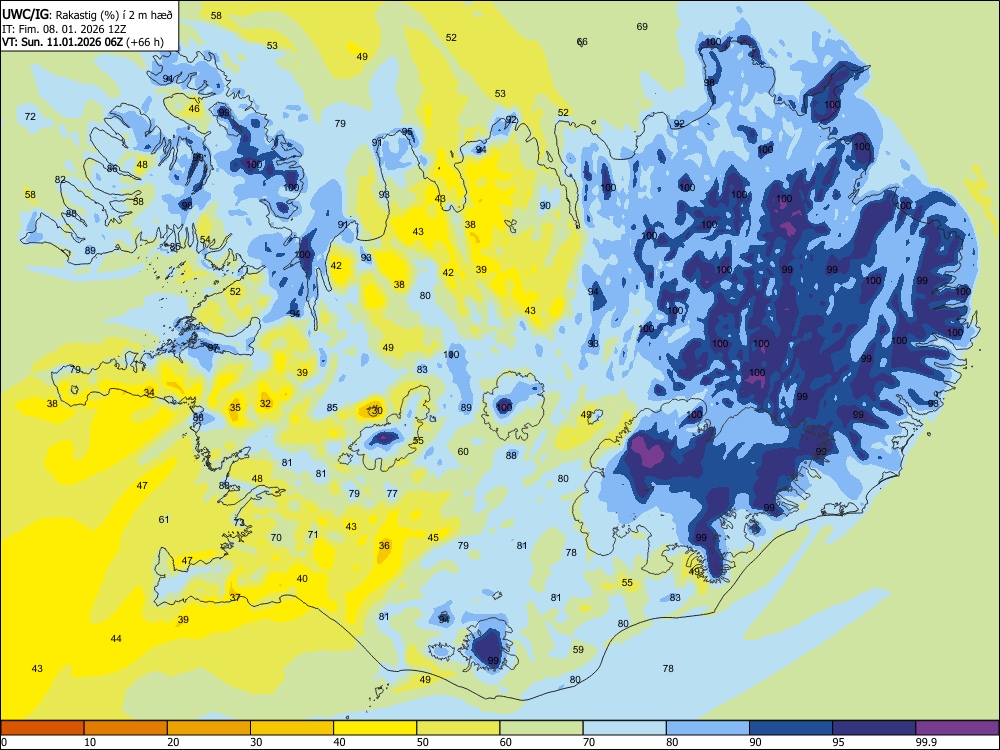Click the map humidity value '54'
Screen dimensions: 1000x750
coord(205,240)
